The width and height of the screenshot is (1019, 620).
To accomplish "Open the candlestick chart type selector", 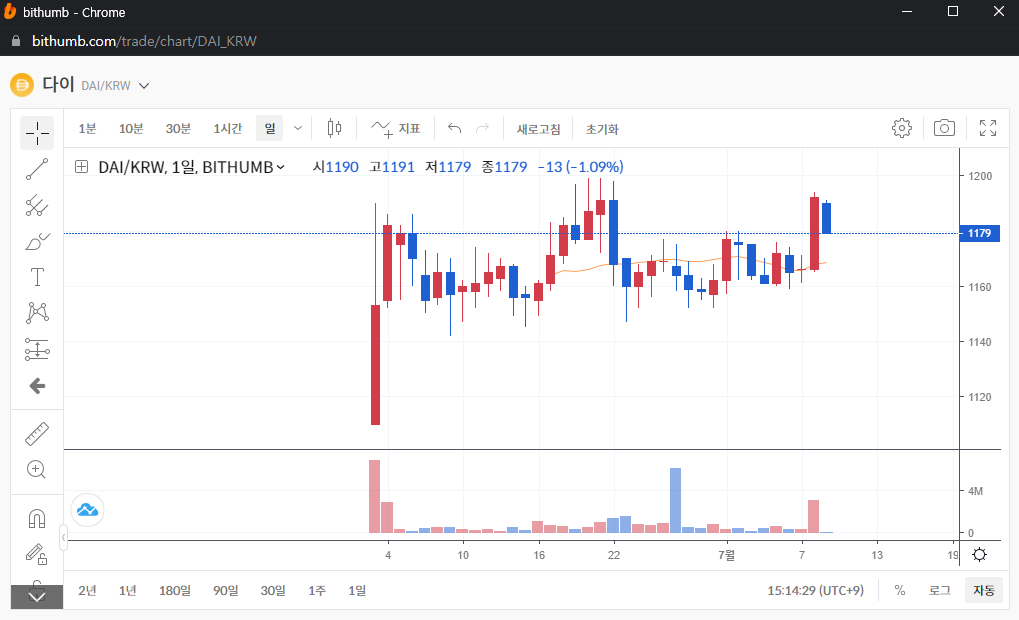I will click(x=334, y=128).
